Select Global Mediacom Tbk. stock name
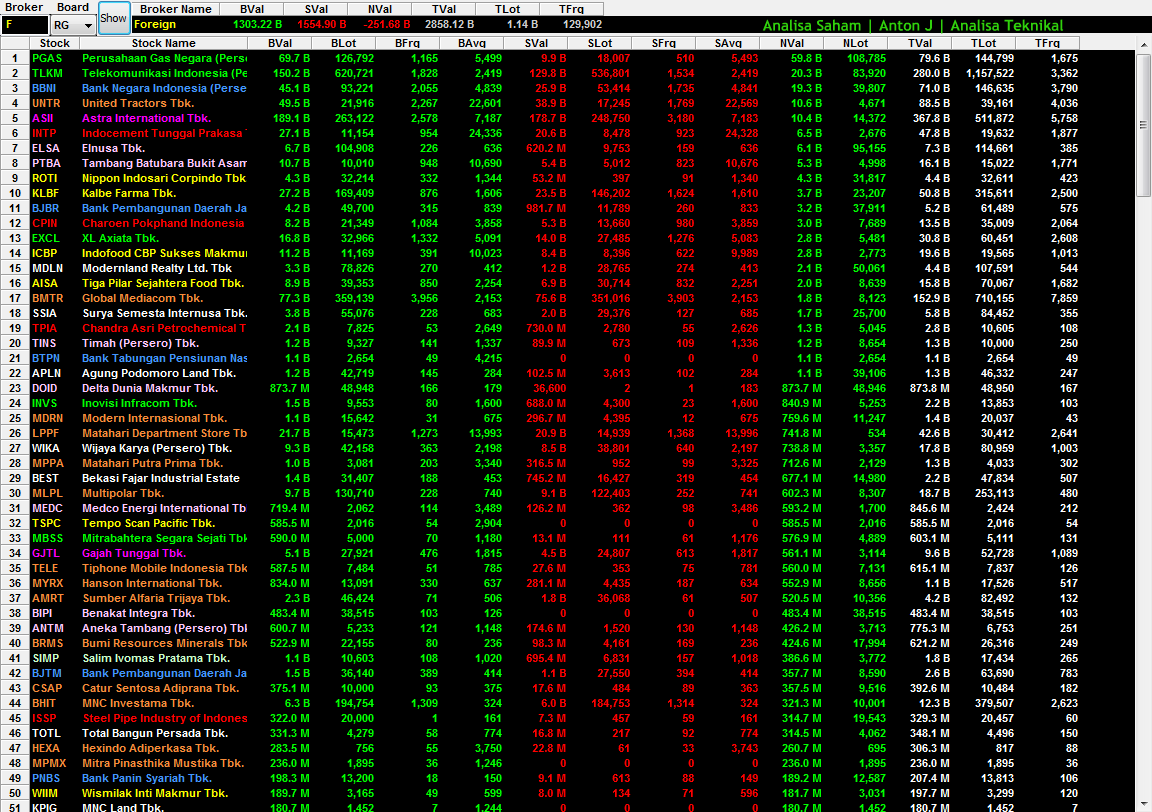Screen dimensions: 1152x812 143,298
